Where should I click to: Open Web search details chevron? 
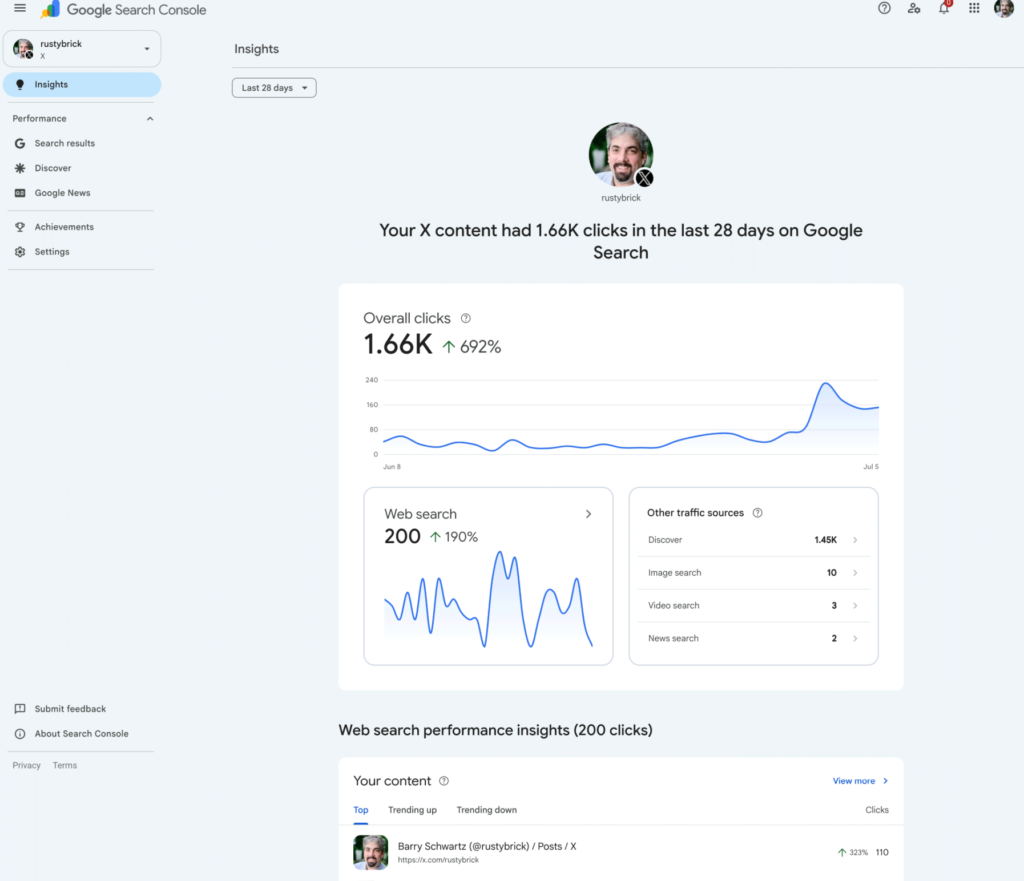pos(588,515)
